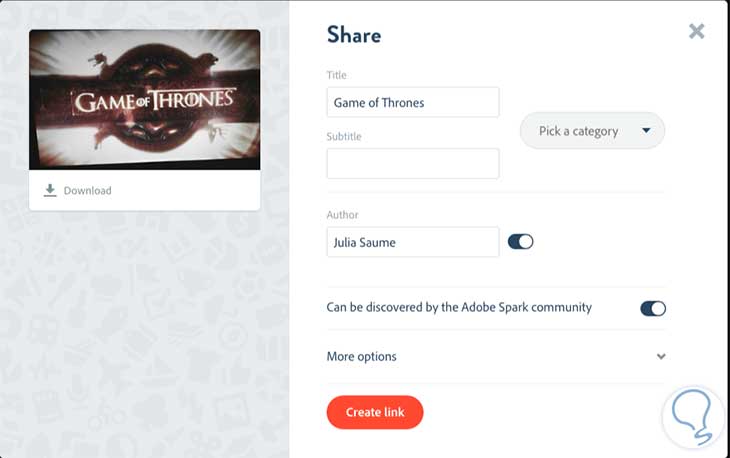The height and width of the screenshot is (458, 730).
Task: Click the Author field label
Action: click(x=342, y=215)
